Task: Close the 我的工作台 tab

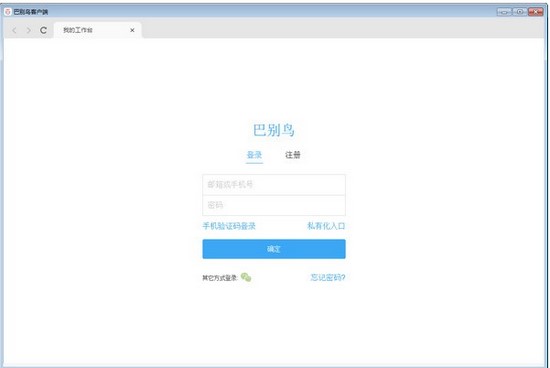Action: point(132,30)
